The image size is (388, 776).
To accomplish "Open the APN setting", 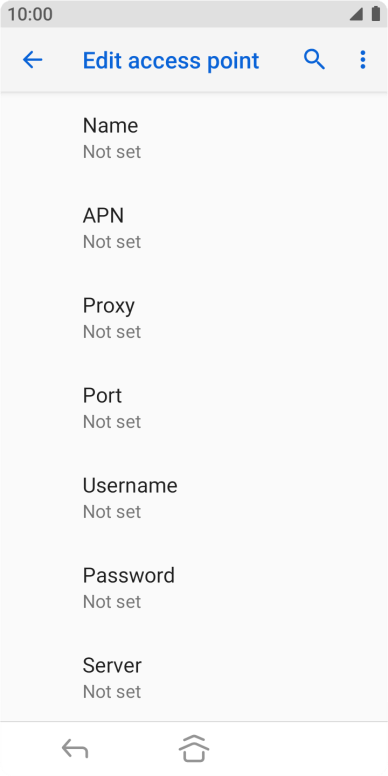I will click(194, 228).
